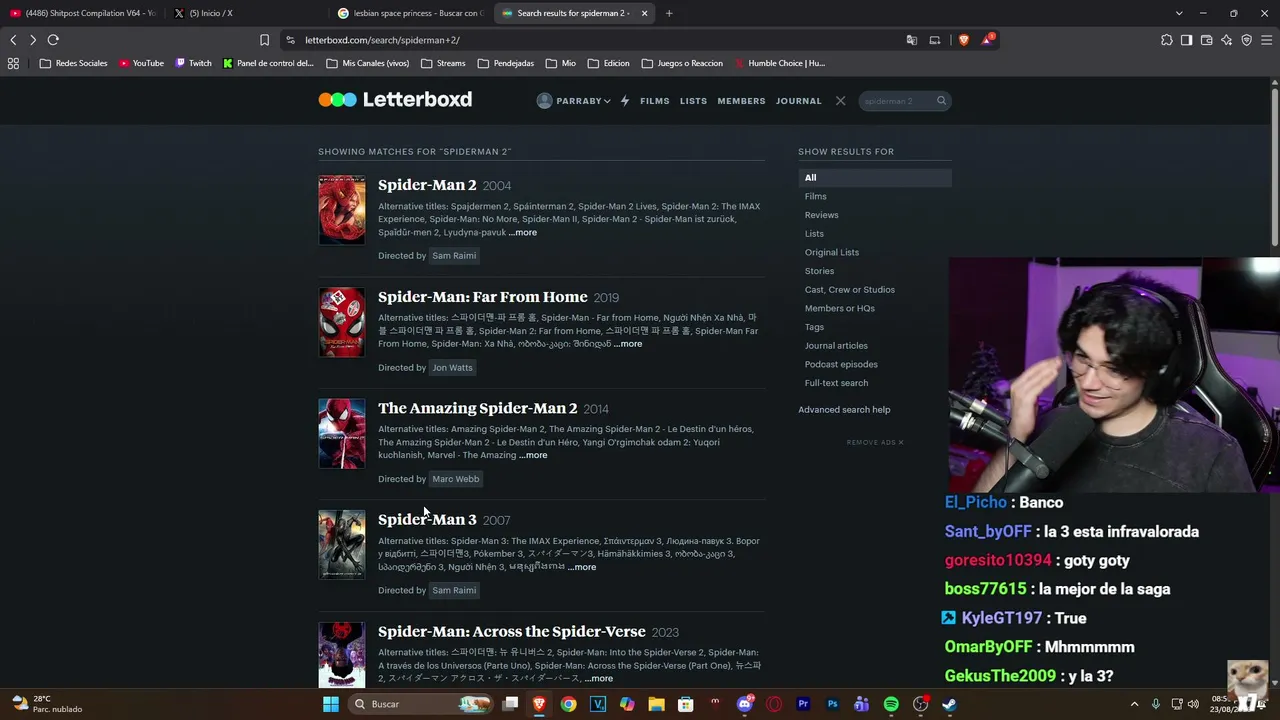The height and width of the screenshot is (720, 1280).
Task: Open the FILMS menu
Action: (655, 101)
